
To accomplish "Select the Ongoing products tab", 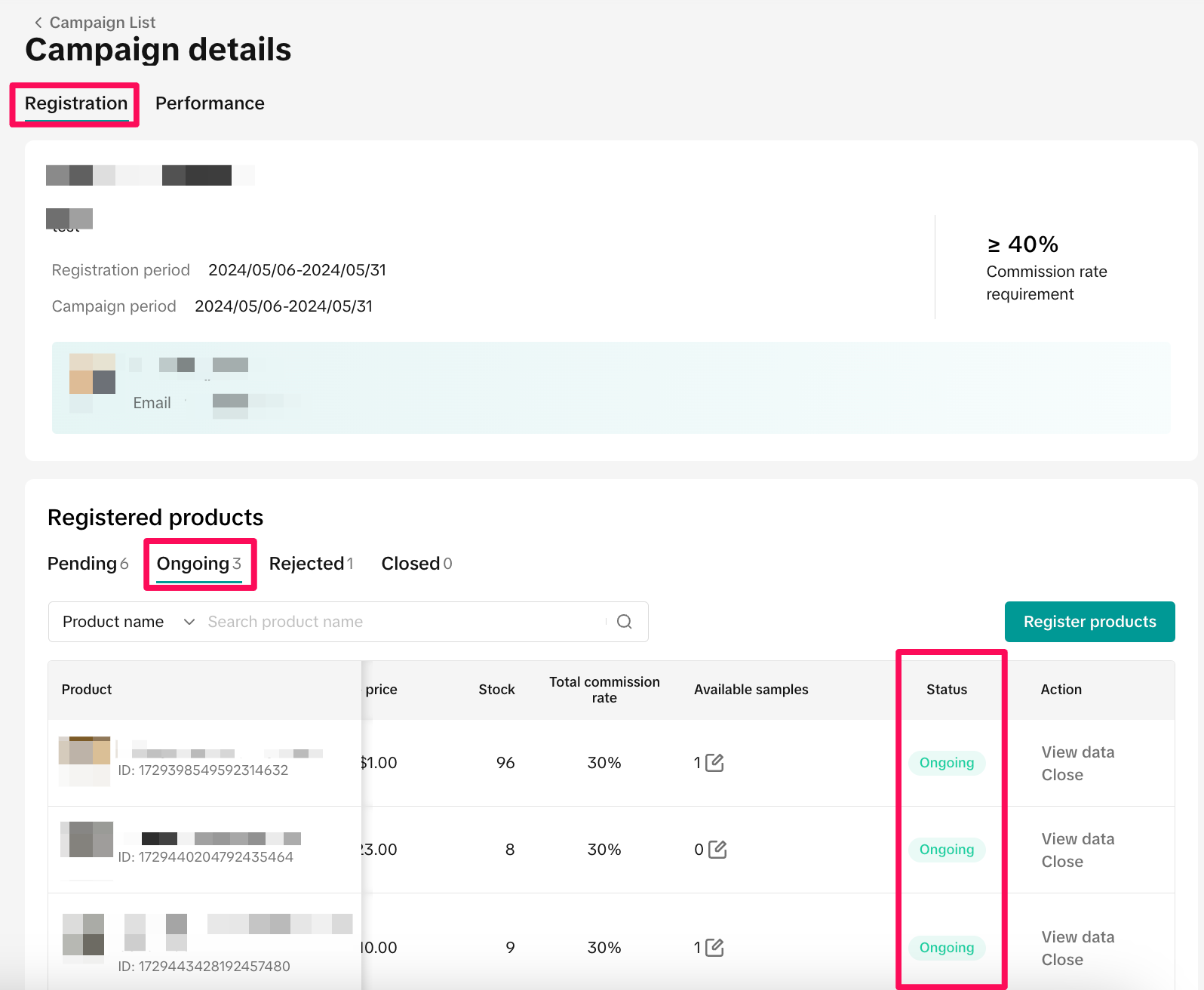I will coord(199,564).
